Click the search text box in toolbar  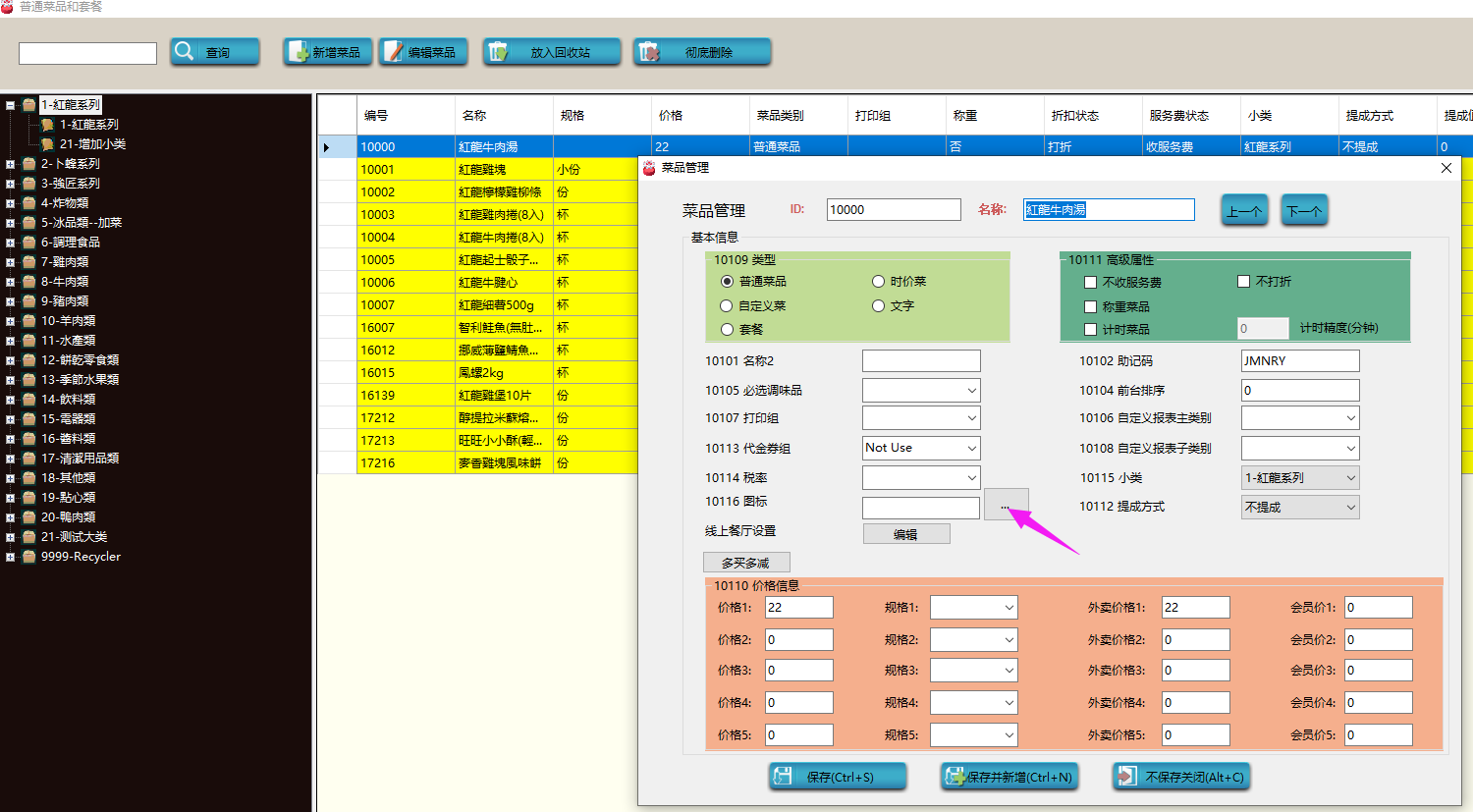87,53
